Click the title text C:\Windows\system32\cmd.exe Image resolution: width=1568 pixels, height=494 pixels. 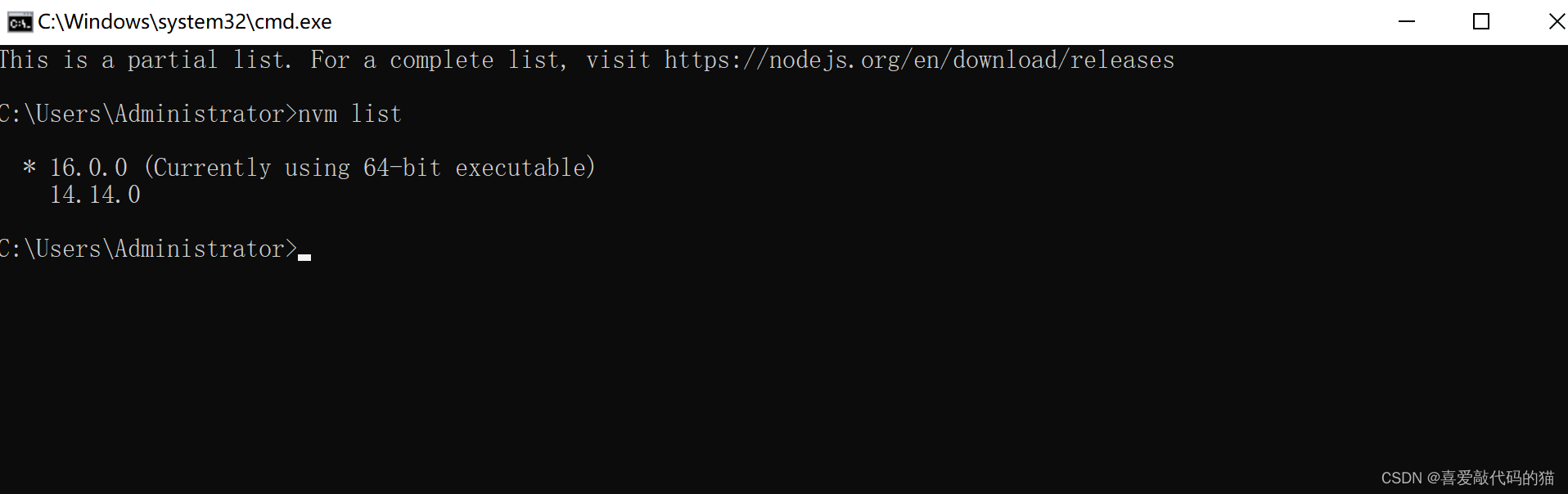[x=184, y=22]
